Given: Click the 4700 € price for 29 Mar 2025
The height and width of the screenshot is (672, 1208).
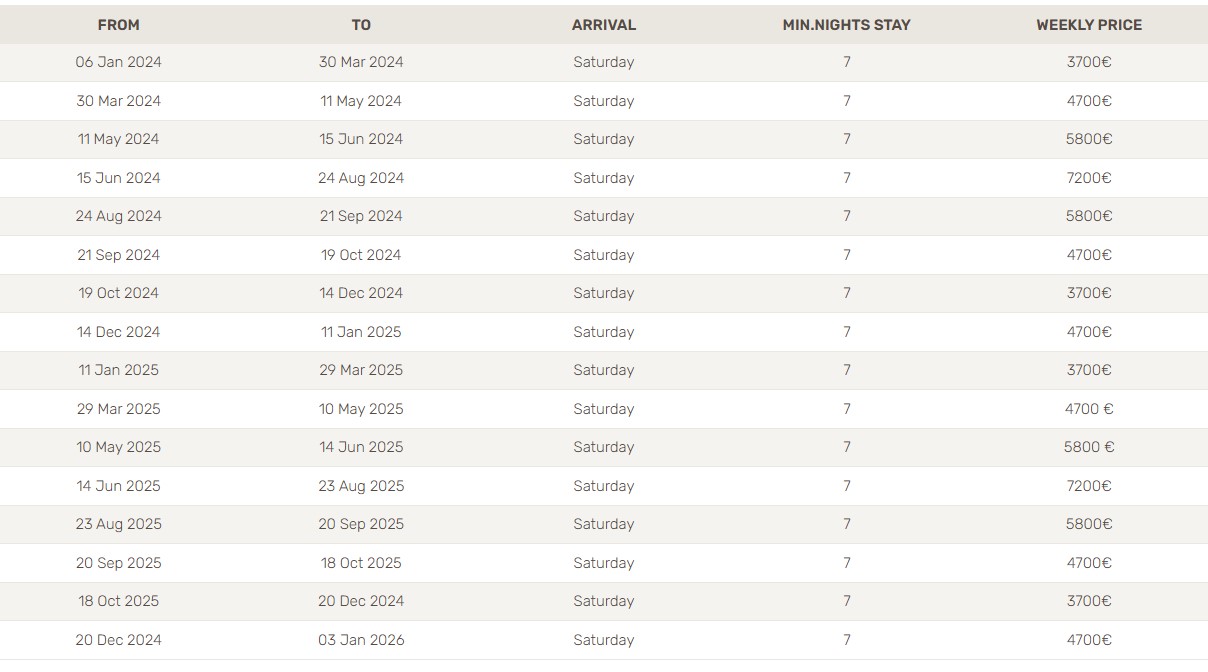Looking at the screenshot, I should tap(1089, 409).
